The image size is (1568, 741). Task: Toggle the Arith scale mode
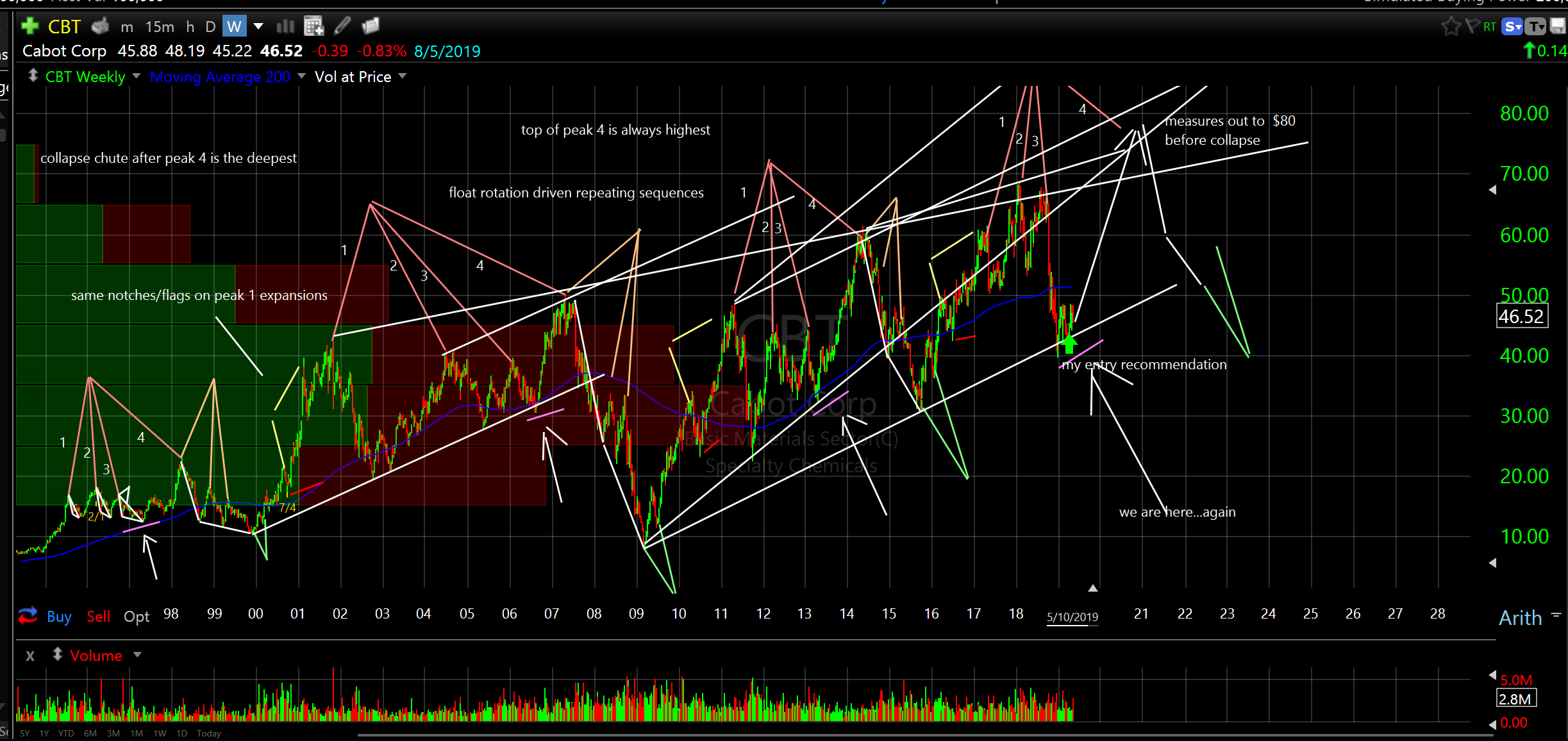(1519, 618)
